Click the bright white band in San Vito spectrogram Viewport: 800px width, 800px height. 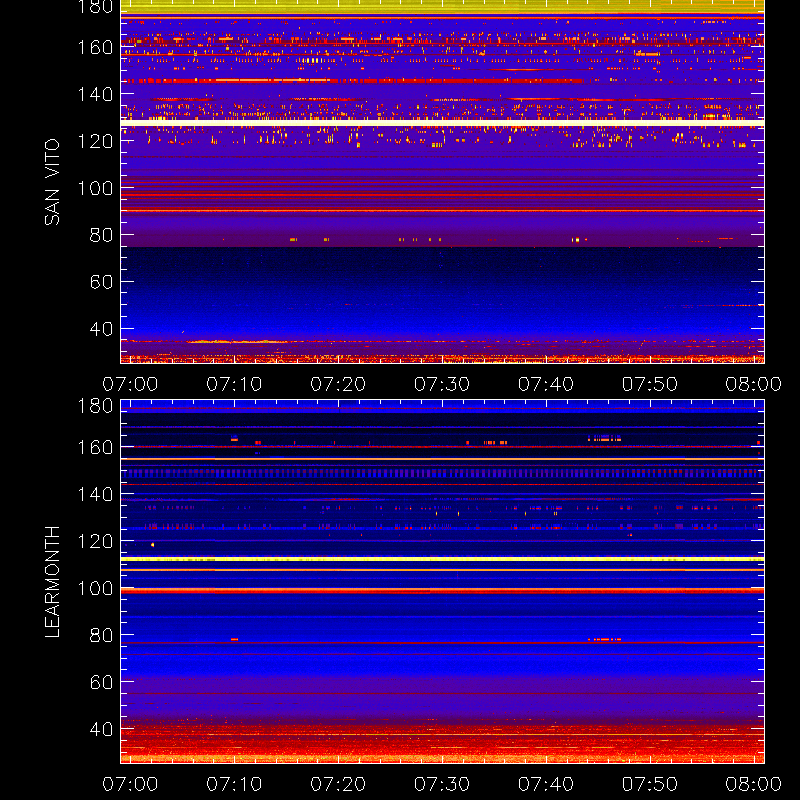442,123
